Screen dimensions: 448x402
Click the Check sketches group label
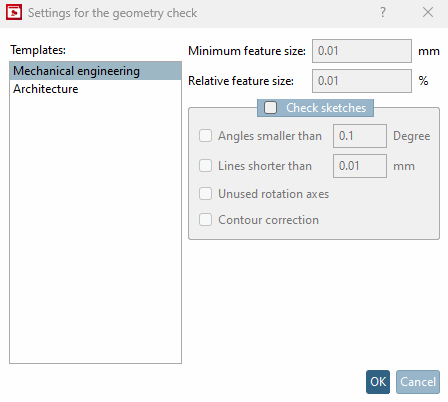[x=326, y=108]
